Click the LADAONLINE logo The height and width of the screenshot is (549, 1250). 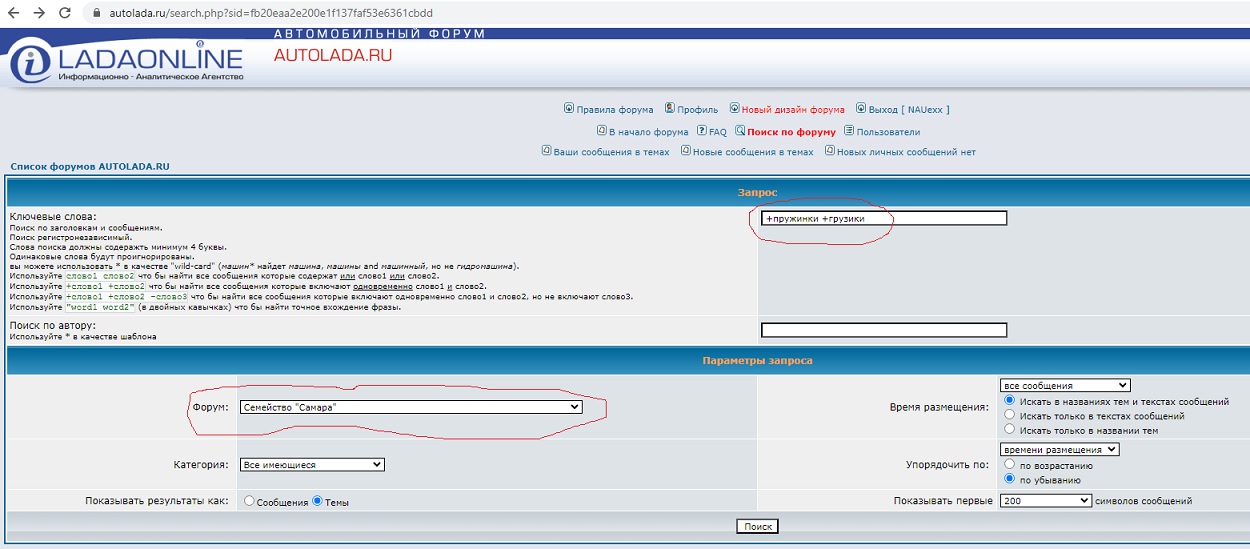127,61
